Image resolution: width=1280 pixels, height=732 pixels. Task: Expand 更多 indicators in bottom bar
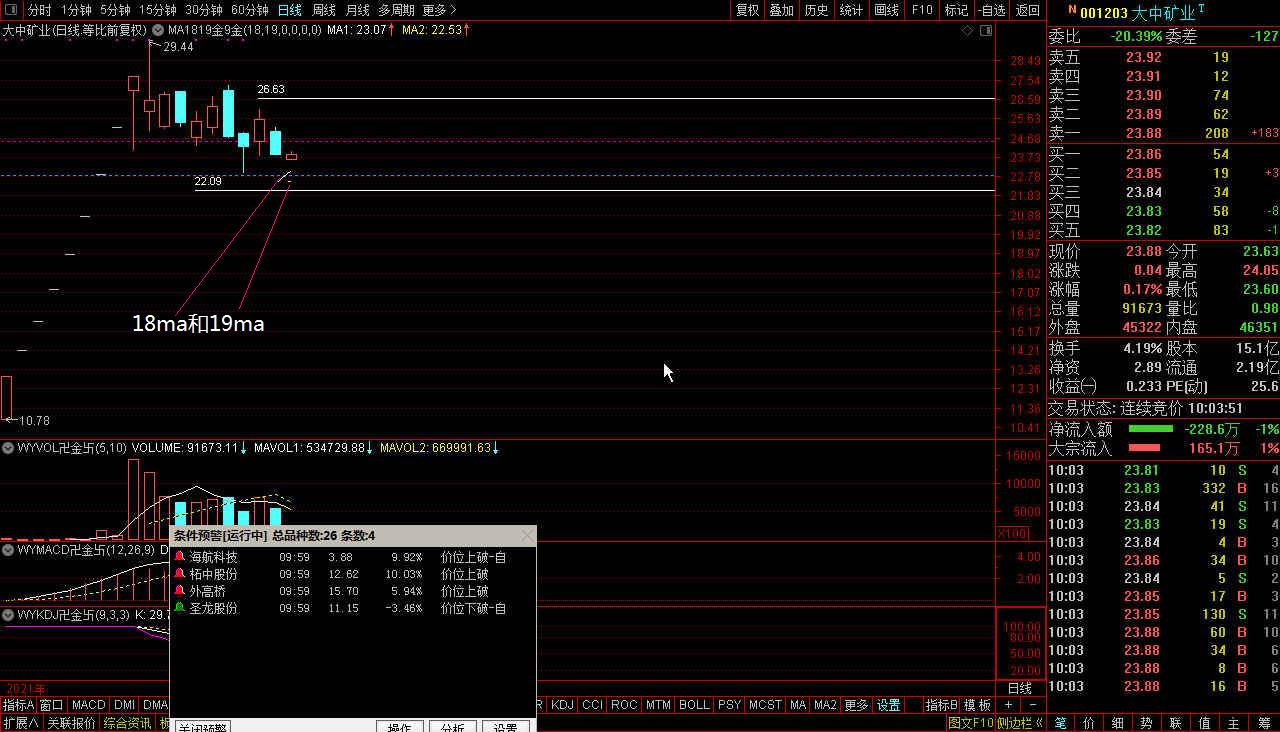pos(857,705)
